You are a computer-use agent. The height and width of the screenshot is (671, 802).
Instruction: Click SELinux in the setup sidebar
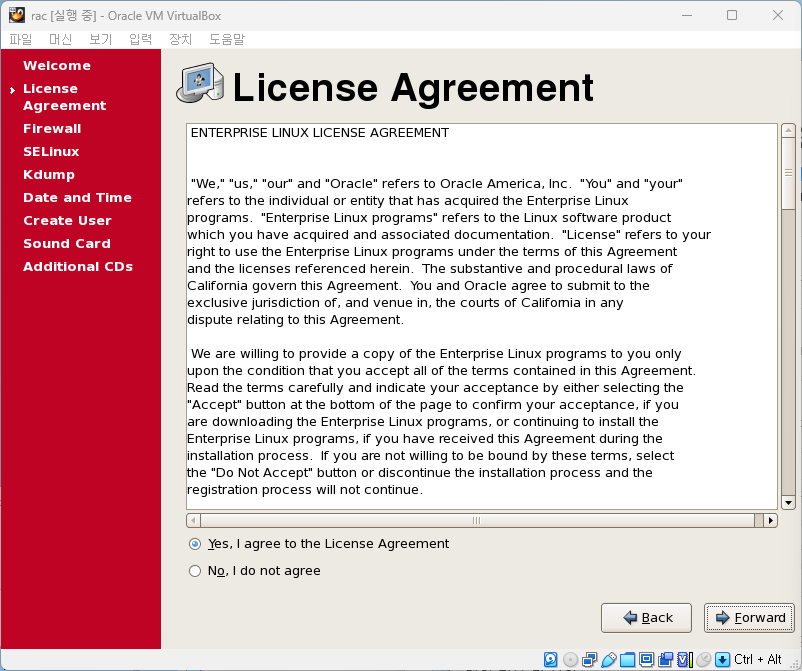[51, 151]
